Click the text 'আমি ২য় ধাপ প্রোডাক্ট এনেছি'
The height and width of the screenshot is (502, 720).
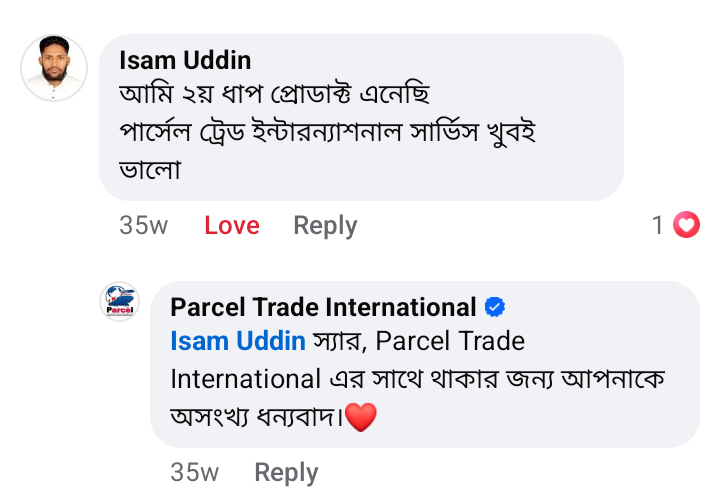coord(273,95)
